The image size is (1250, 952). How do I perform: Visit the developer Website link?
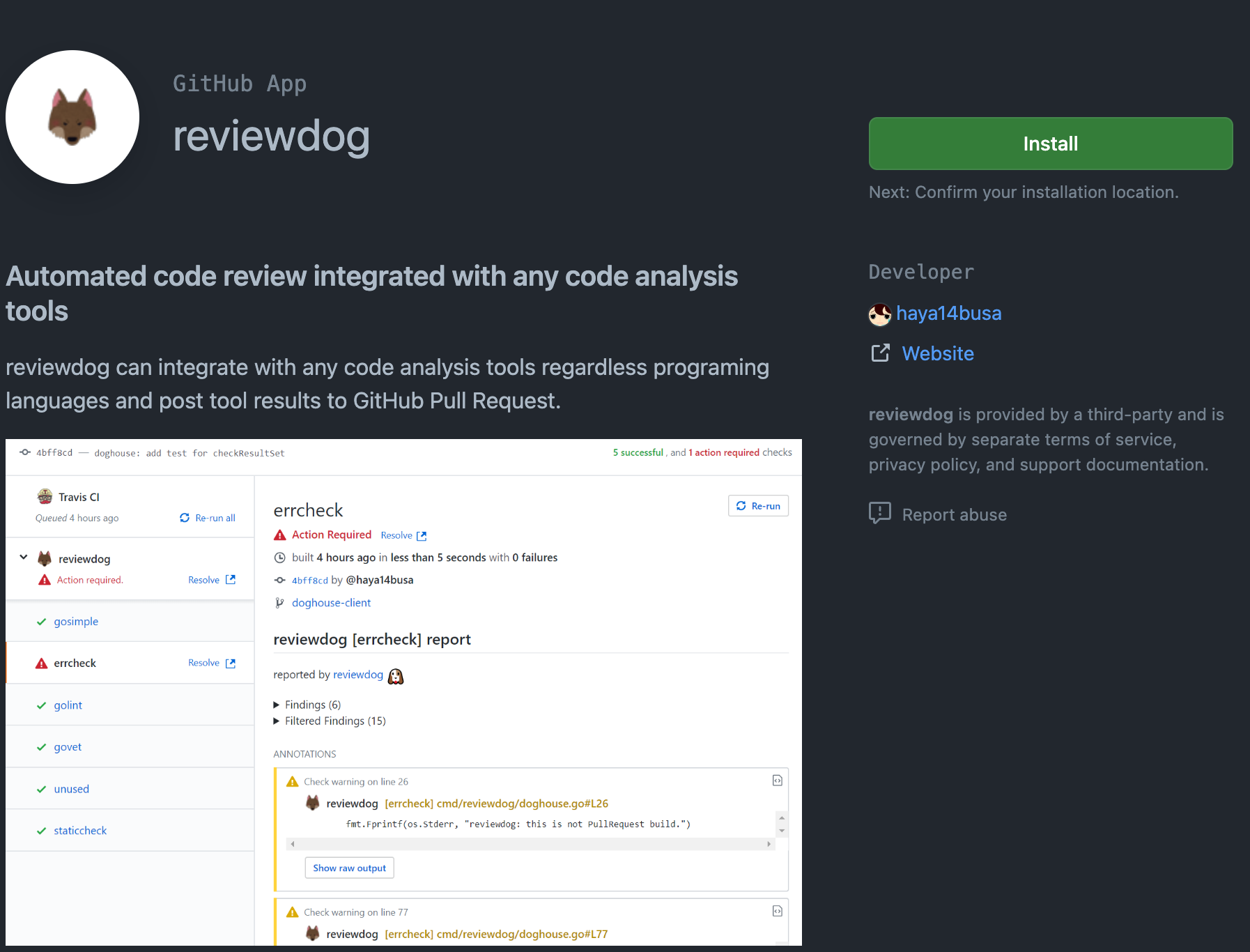pyautogui.click(x=938, y=353)
